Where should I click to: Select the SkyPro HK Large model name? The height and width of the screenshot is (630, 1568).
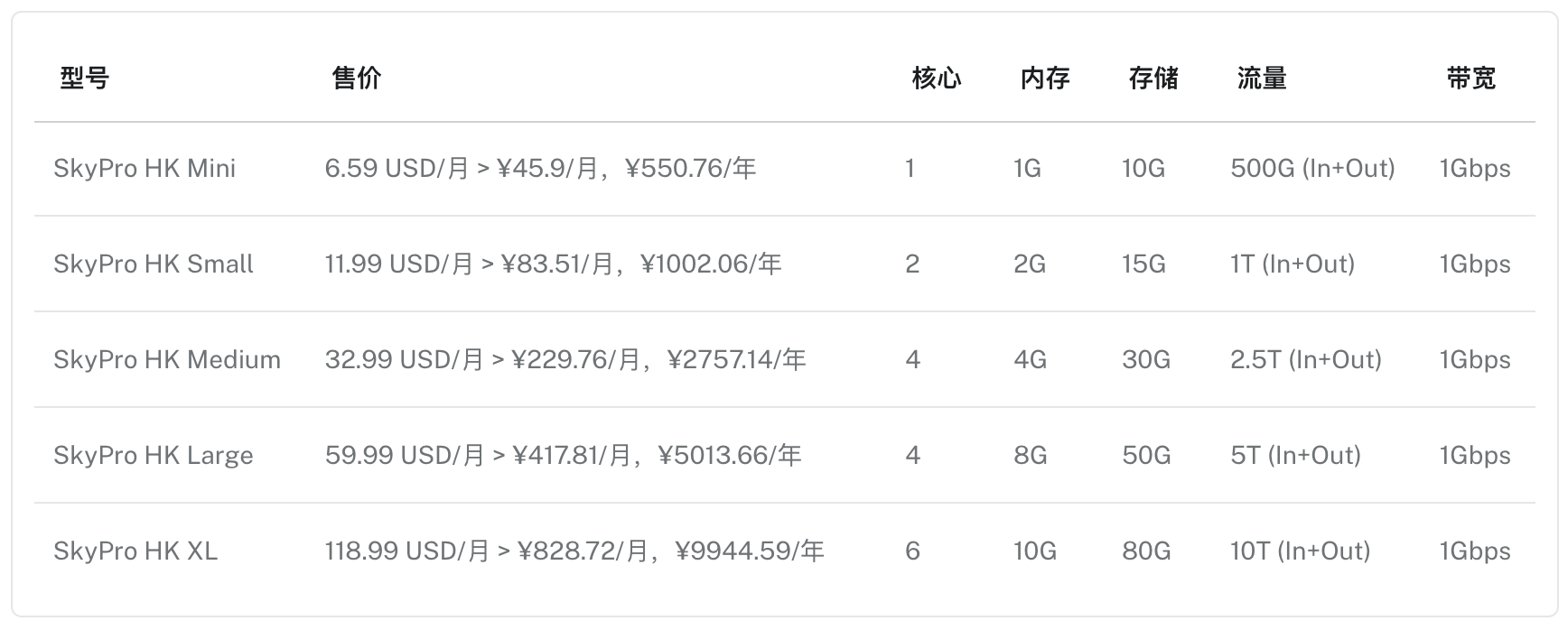pos(154,456)
